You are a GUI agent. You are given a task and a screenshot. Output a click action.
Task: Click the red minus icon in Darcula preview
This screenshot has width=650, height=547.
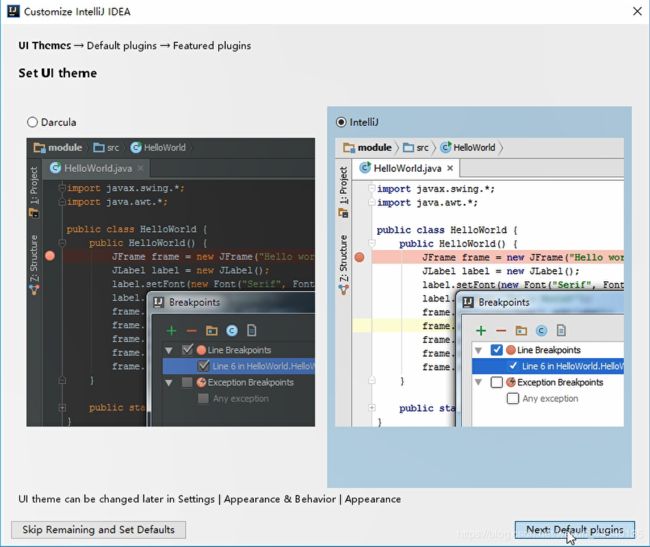(191, 331)
